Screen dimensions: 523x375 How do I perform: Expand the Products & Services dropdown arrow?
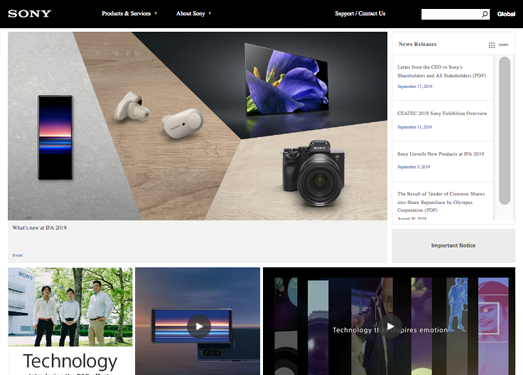155,14
